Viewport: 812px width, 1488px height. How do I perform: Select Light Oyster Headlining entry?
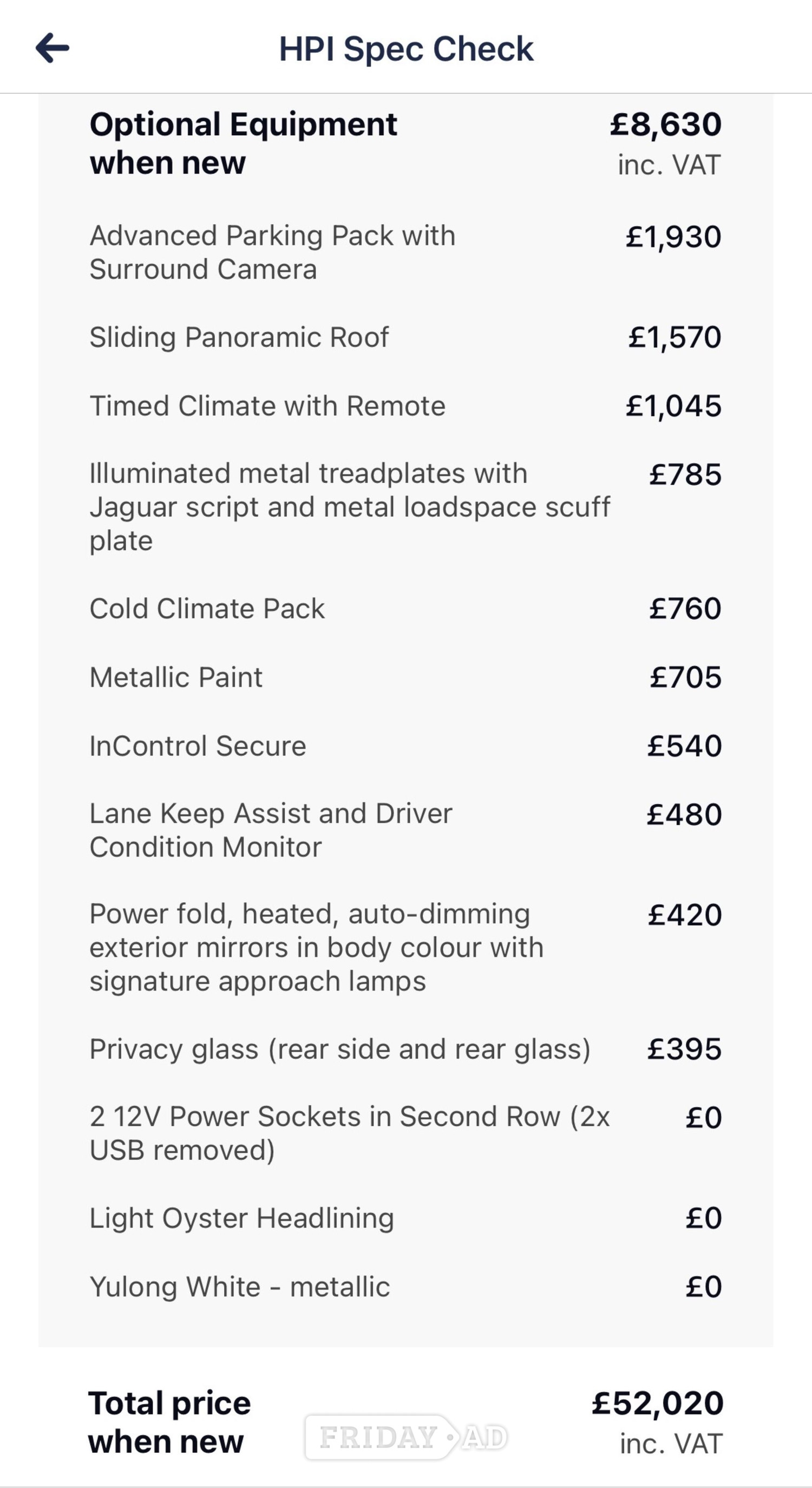[x=405, y=1218]
